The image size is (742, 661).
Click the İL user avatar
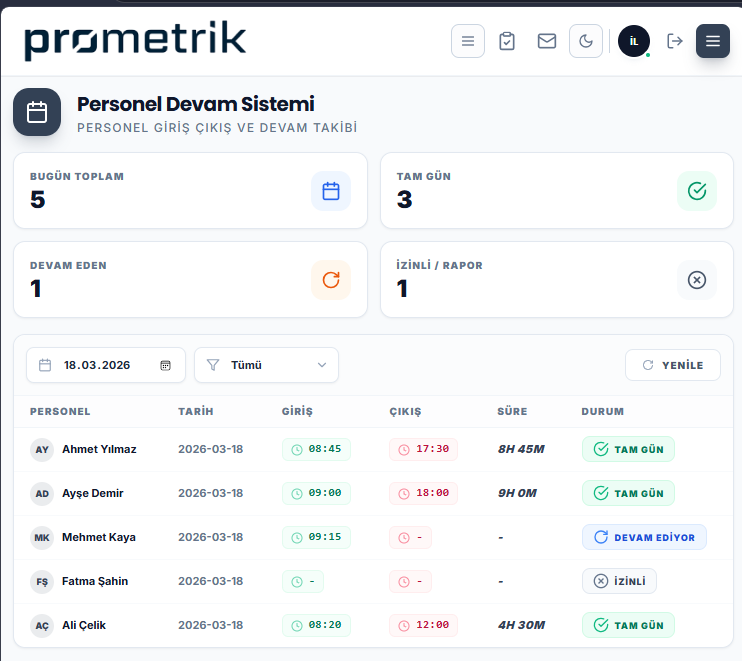tap(634, 41)
